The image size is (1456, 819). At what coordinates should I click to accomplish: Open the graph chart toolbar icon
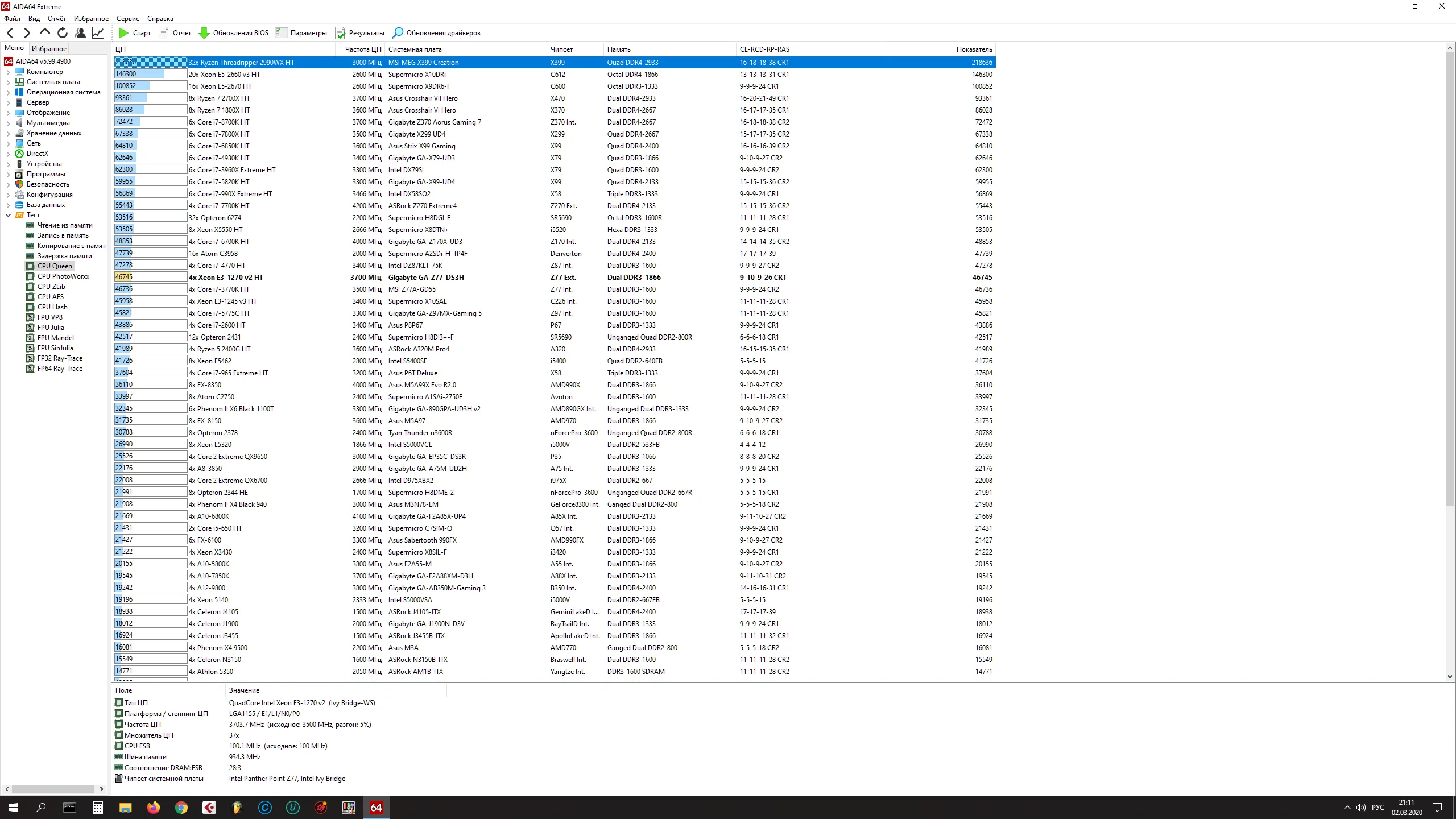tap(98, 33)
